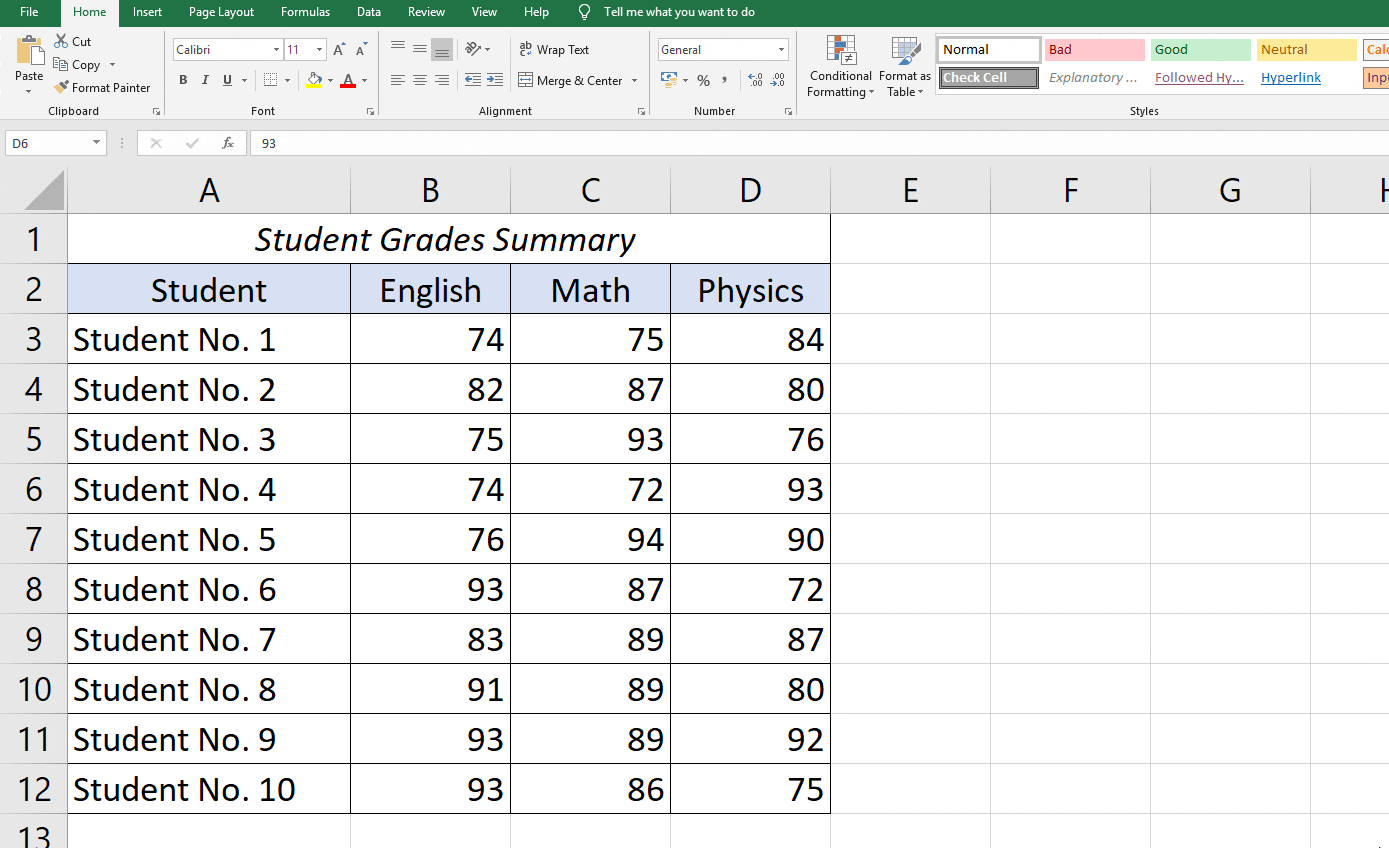Click Merge & Center

point(571,80)
